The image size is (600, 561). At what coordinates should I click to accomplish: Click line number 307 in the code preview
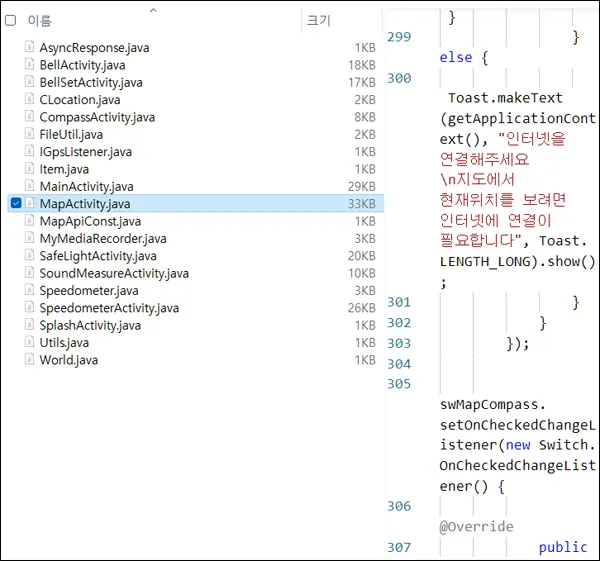(399, 548)
